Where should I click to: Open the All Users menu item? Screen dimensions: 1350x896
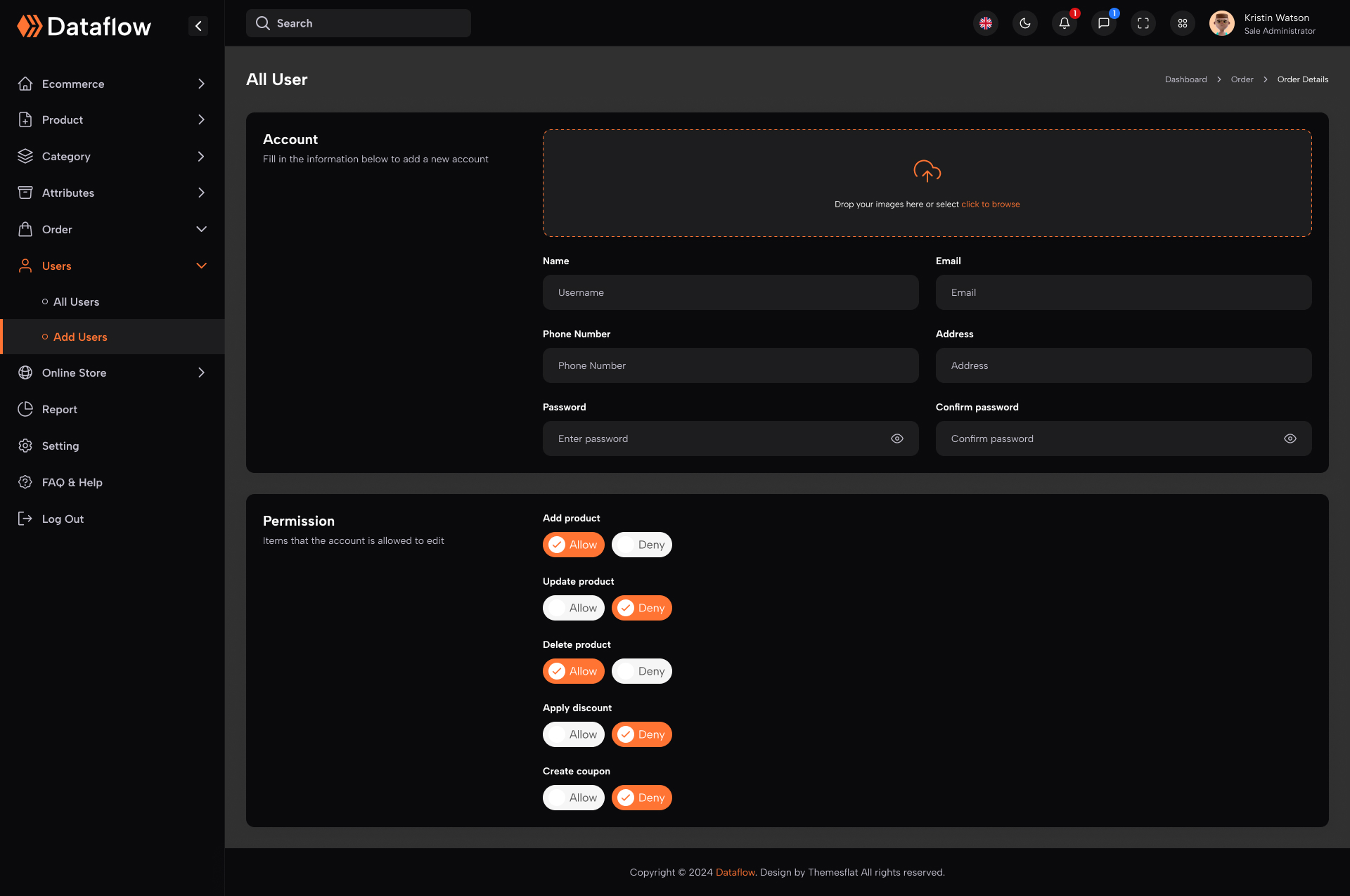(x=75, y=301)
